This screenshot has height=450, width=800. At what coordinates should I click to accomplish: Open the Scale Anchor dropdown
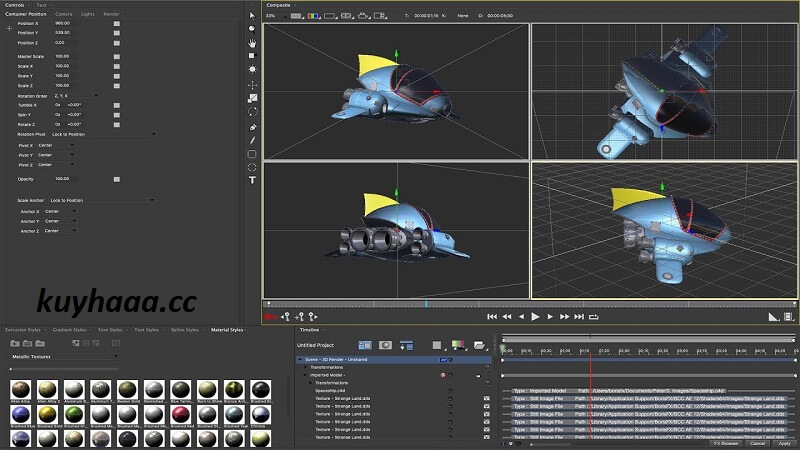point(102,200)
